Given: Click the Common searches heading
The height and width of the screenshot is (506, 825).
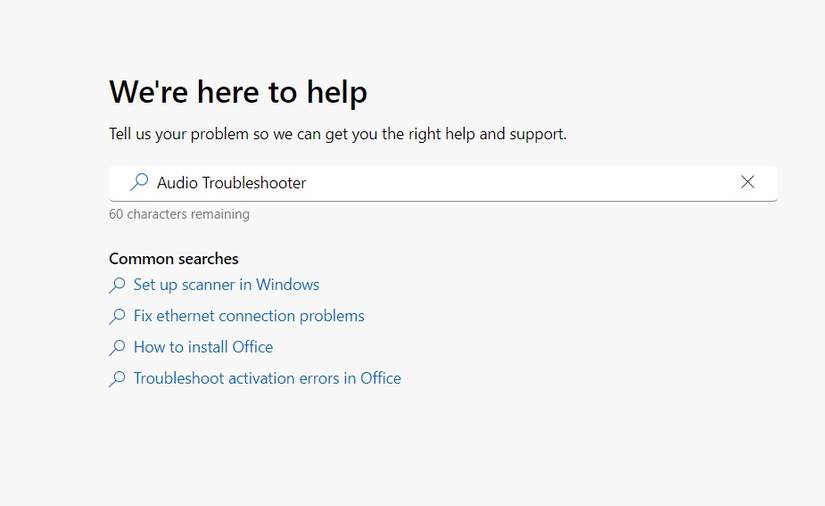Looking at the screenshot, I should pyautogui.click(x=174, y=259).
